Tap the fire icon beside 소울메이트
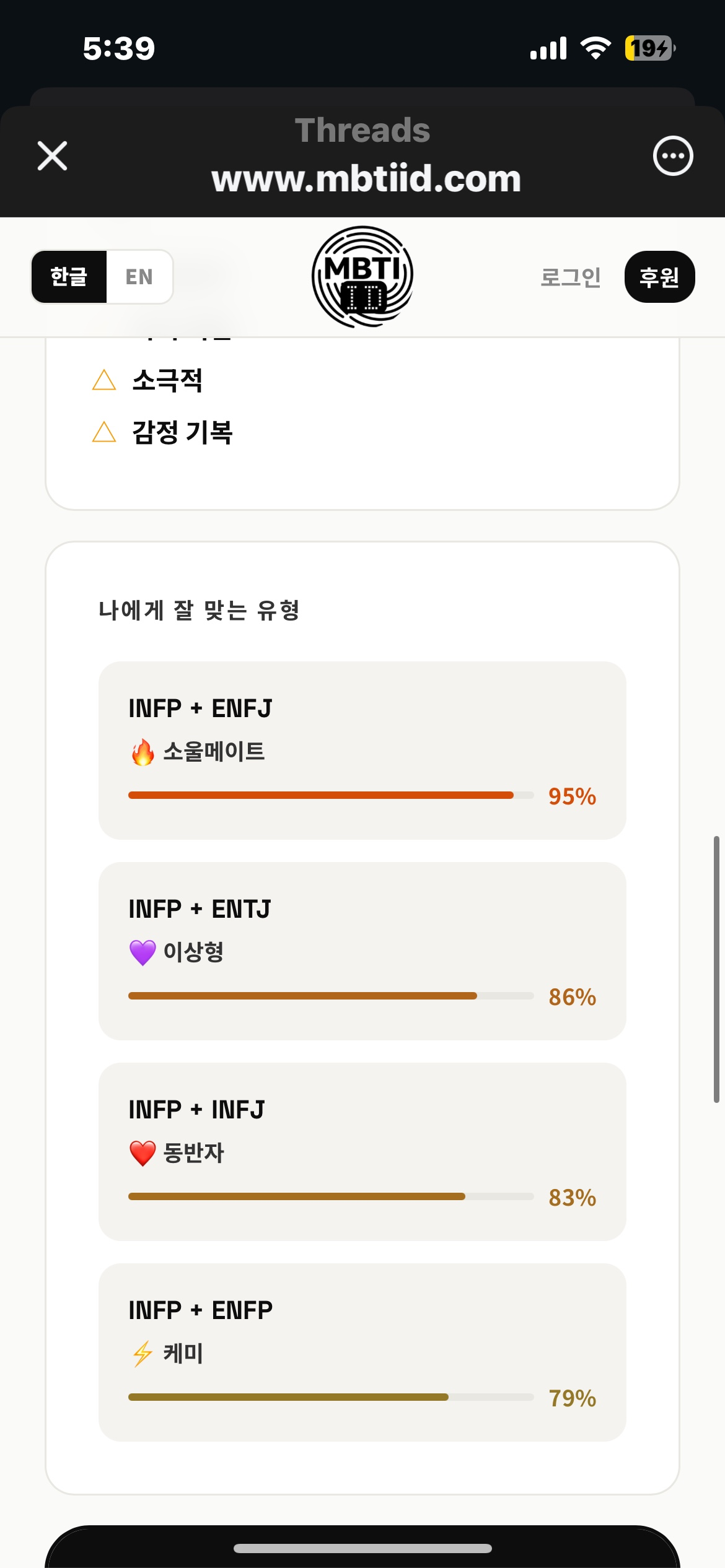This screenshot has width=725, height=1568. click(143, 752)
